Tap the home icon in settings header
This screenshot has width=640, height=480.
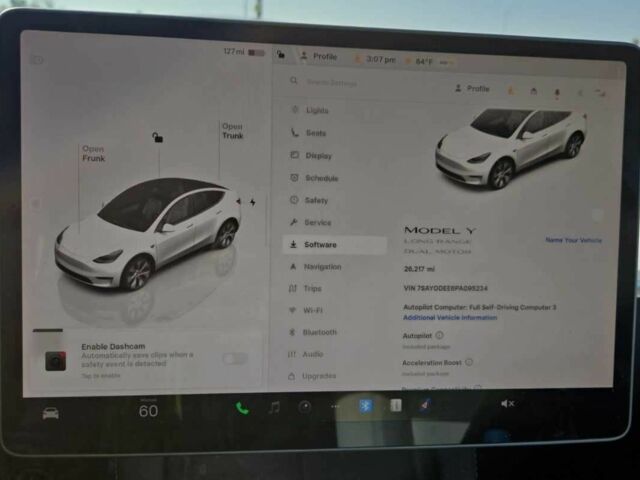[533, 91]
